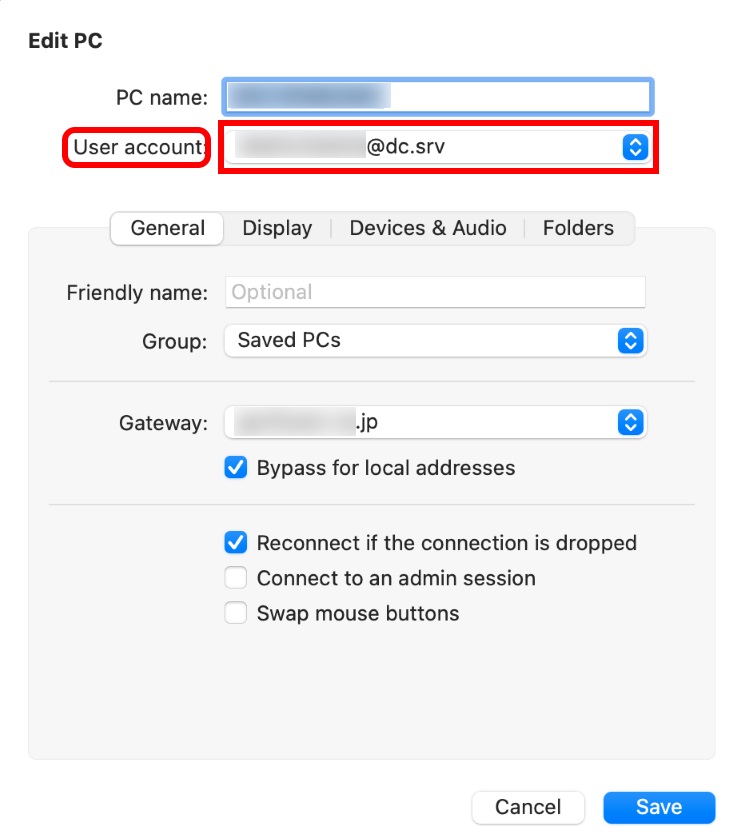Image resolution: width=742 pixels, height=839 pixels.
Task: Select the Folders tab
Action: 578,228
